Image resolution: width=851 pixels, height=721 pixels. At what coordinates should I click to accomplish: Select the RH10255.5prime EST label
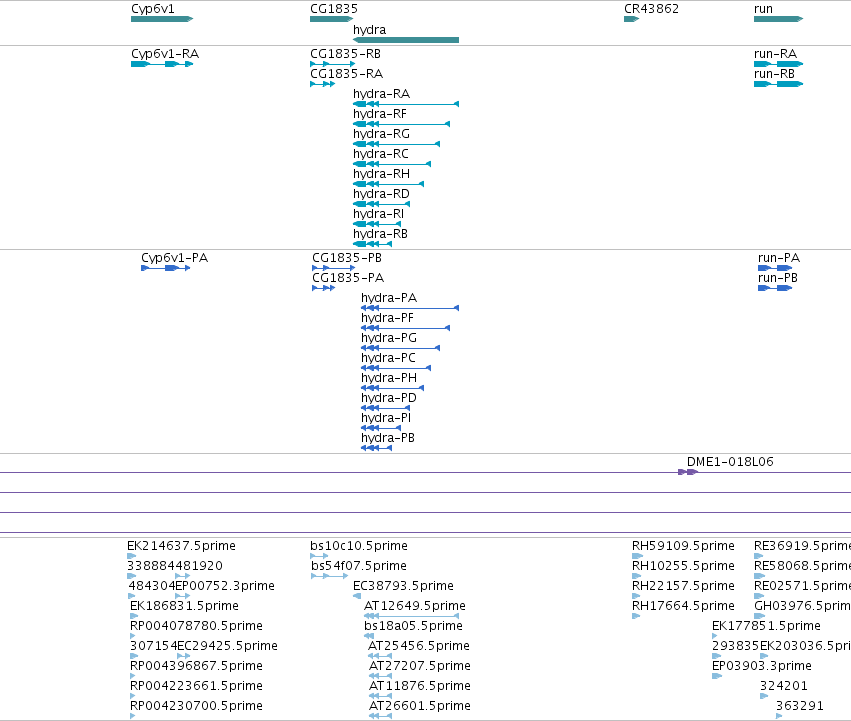(x=683, y=566)
